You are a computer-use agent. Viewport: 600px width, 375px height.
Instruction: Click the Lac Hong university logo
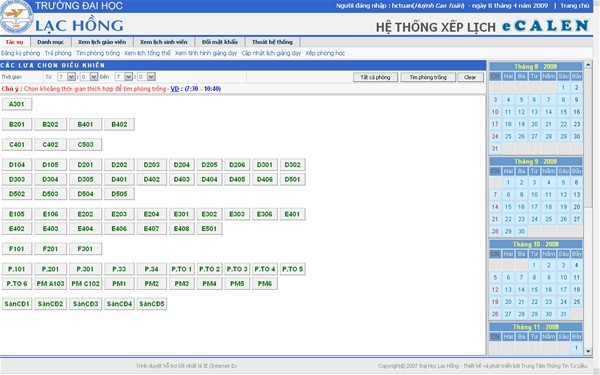pos(16,17)
